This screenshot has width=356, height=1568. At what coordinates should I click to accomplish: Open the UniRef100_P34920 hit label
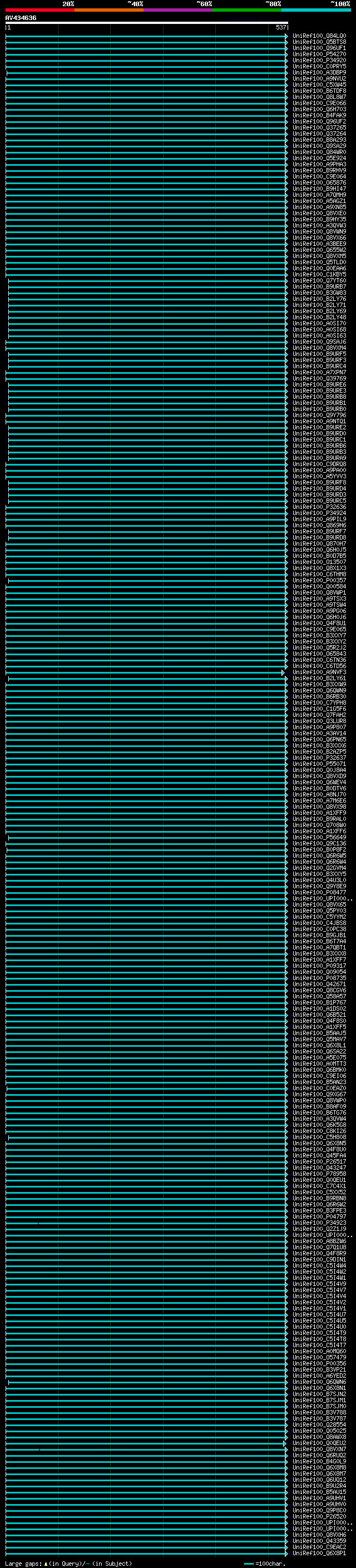[319, 60]
